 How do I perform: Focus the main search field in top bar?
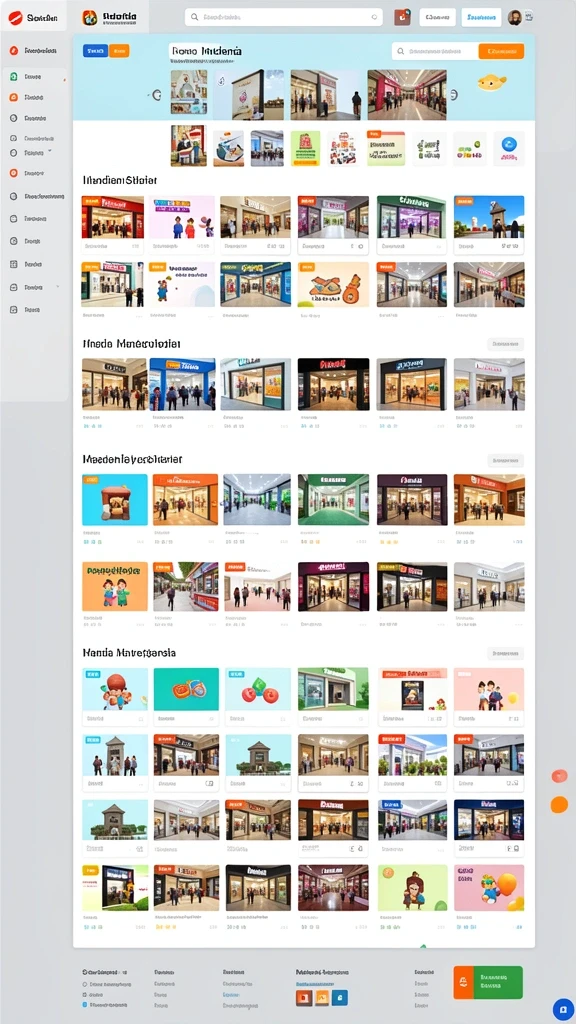tap(283, 18)
